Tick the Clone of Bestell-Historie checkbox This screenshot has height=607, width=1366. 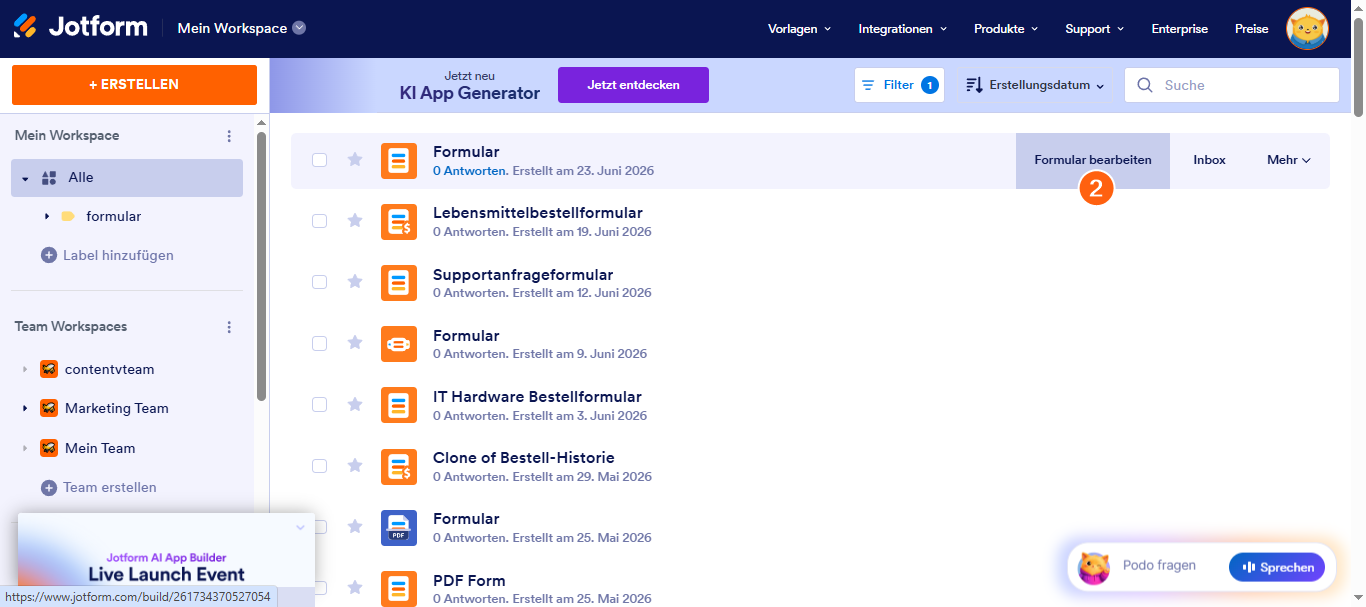click(319, 466)
